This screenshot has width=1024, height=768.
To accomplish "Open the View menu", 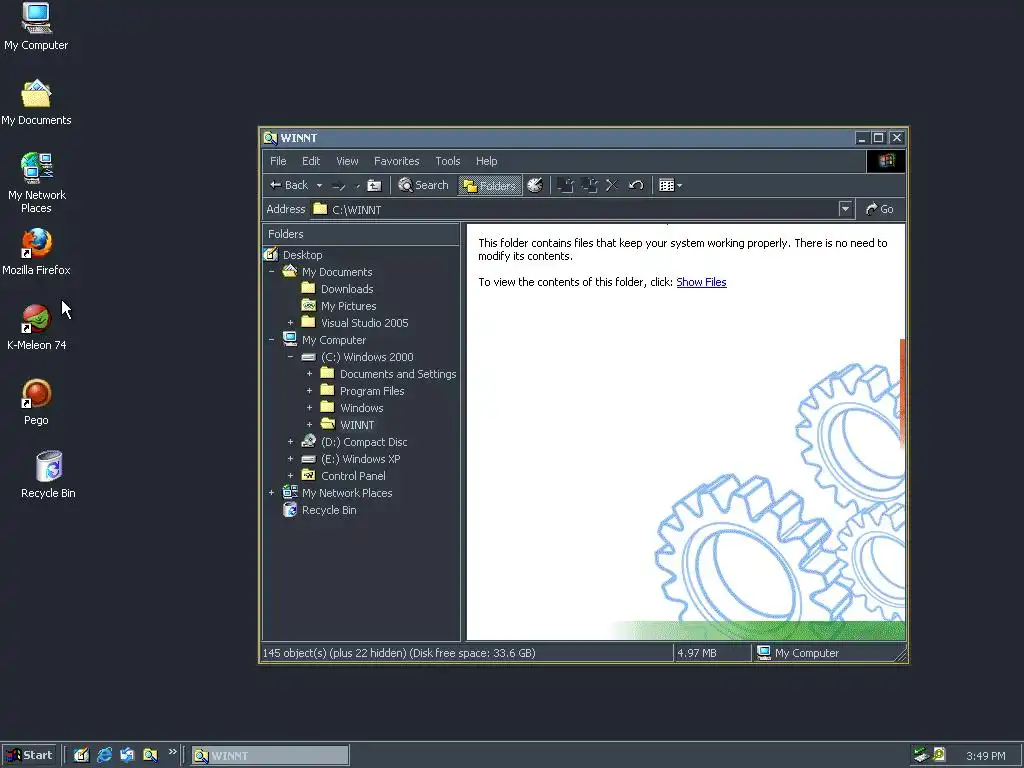I will tap(347, 161).
